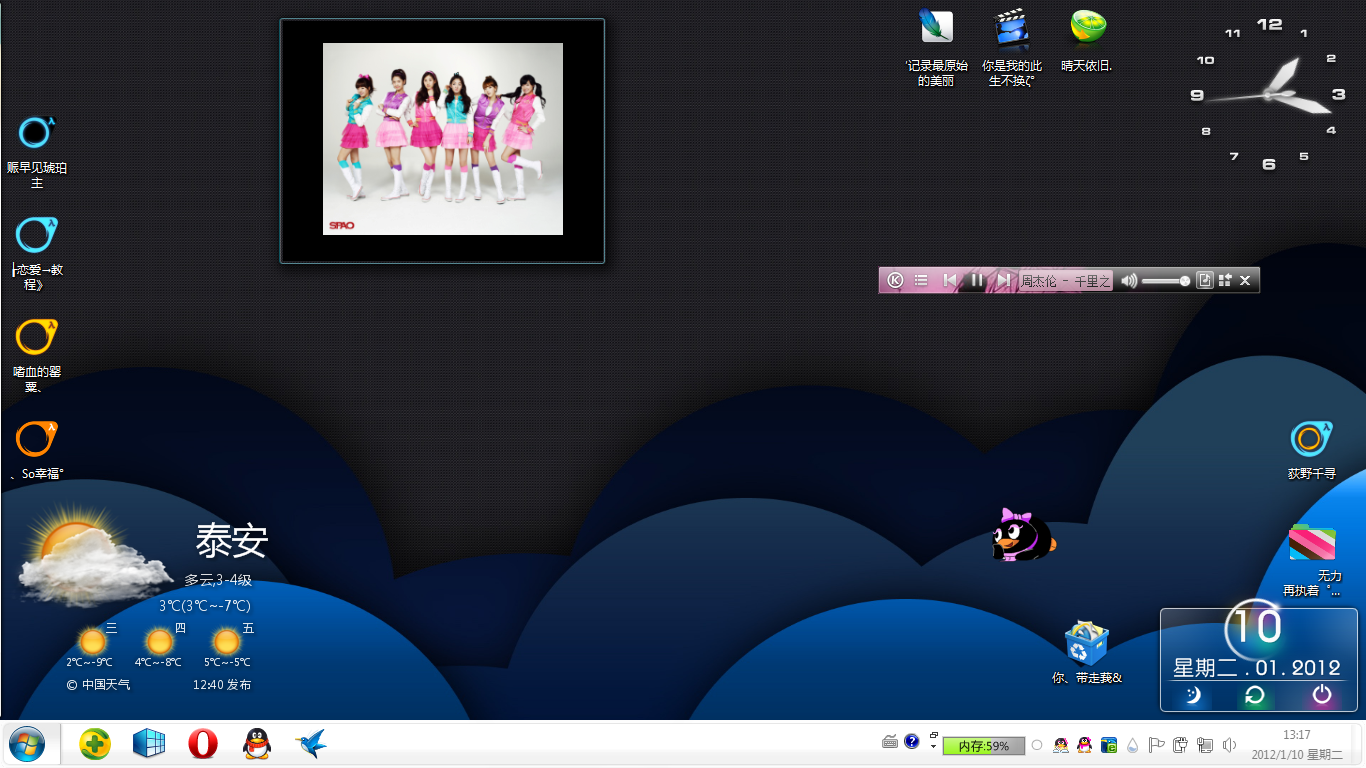Launch Opera browser from taskbar
The height and width of the screenshot is (768, 1366).
point(203,744)
